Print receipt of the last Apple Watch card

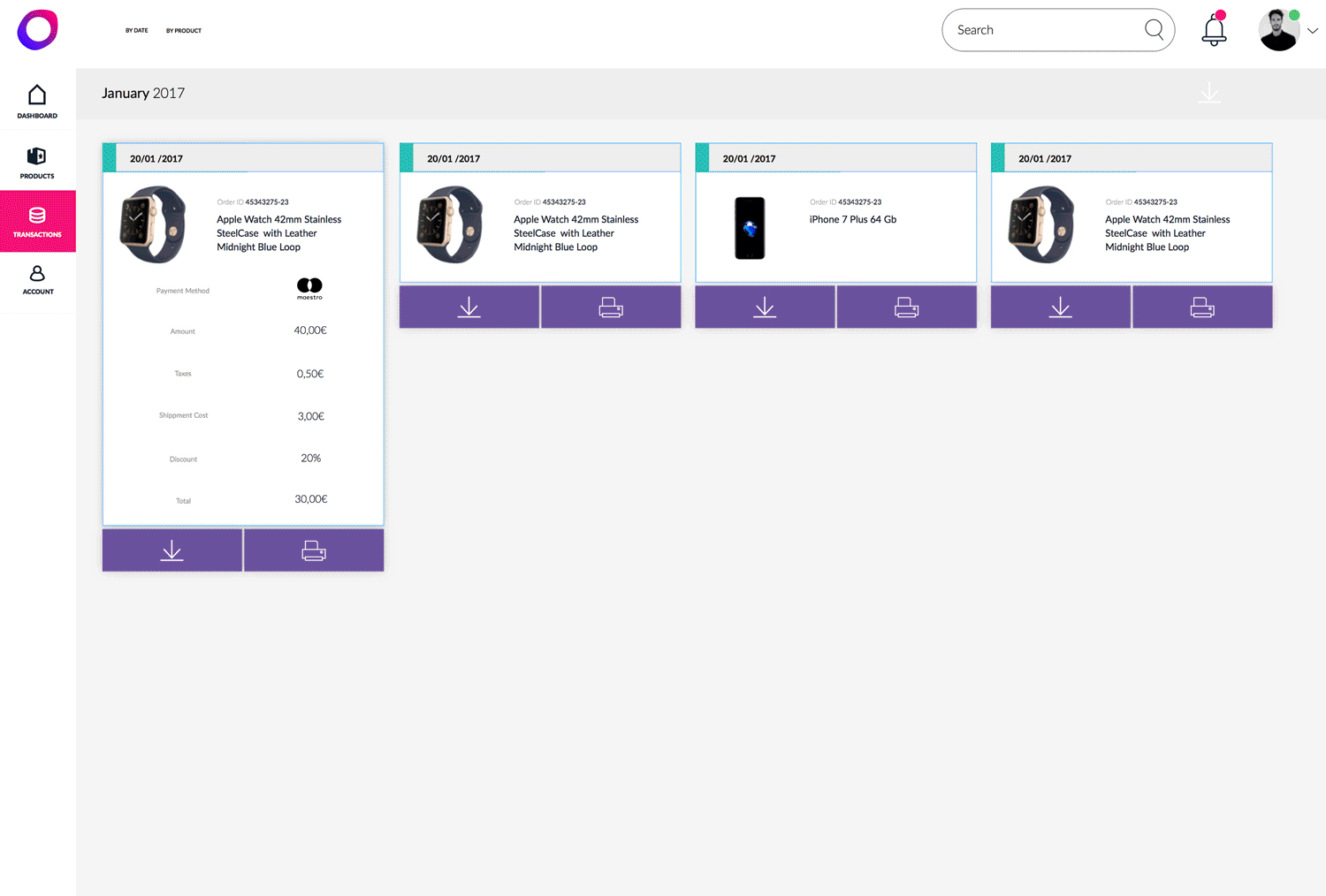(1202, 308)
